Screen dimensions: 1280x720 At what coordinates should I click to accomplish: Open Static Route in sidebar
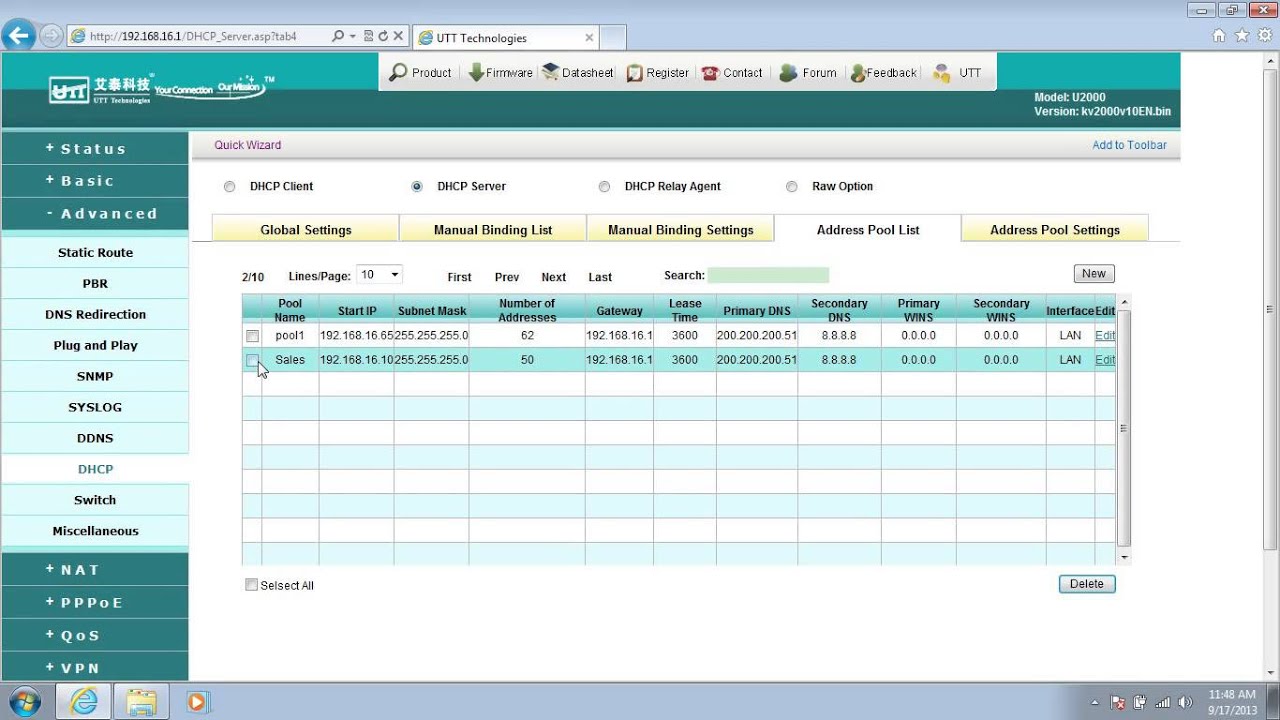click(x=95, y=253)
